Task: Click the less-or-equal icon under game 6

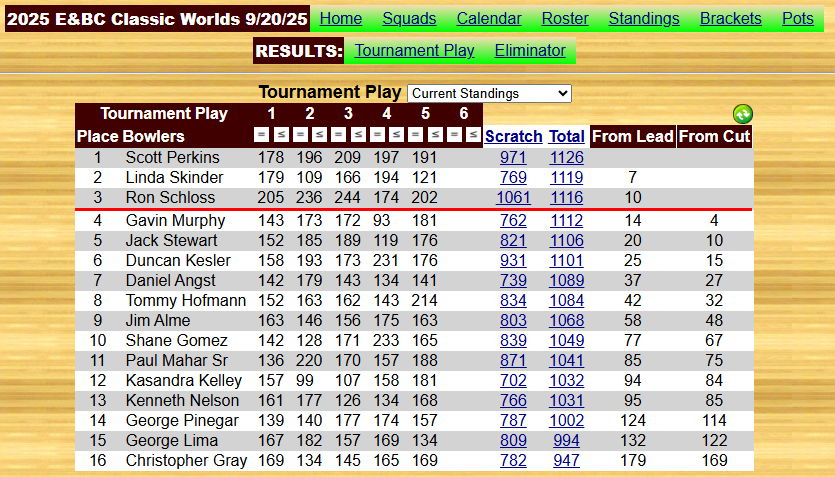Action: (473, 135)
